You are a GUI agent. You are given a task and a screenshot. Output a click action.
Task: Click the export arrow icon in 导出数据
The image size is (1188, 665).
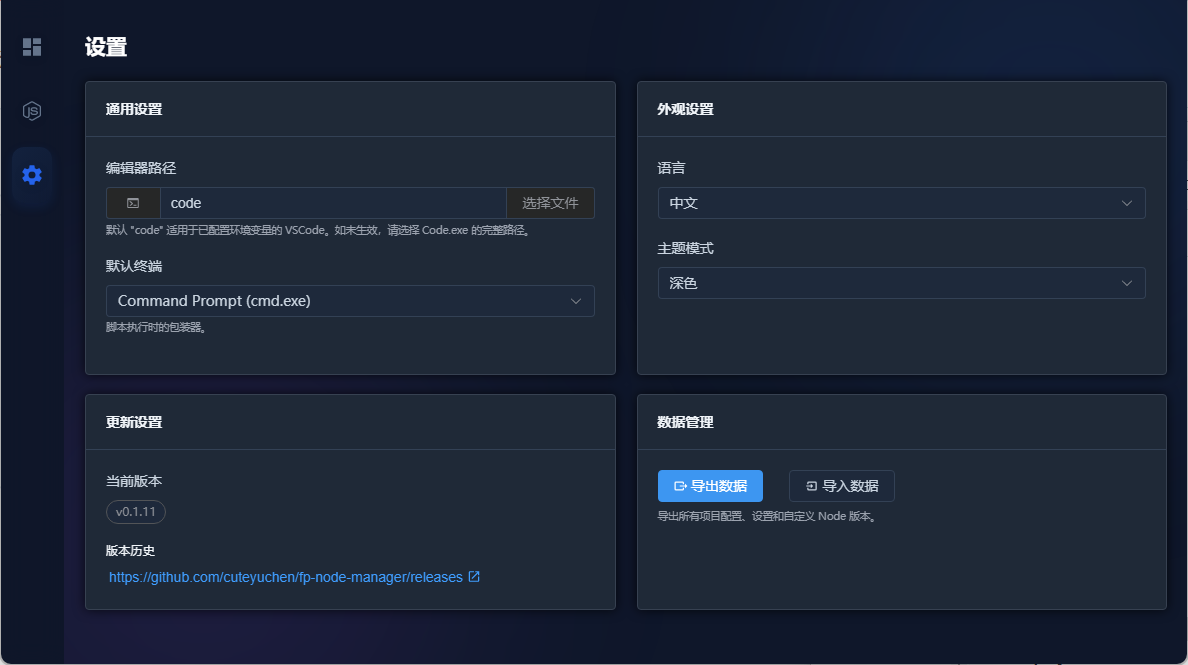(x=680, y=486)
